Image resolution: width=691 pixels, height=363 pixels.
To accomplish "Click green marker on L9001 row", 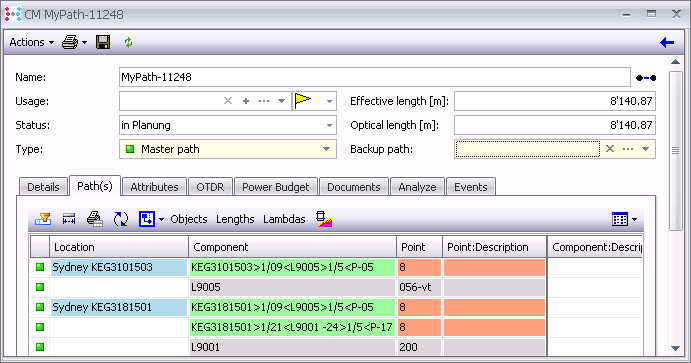I will [x=40, y=347].
